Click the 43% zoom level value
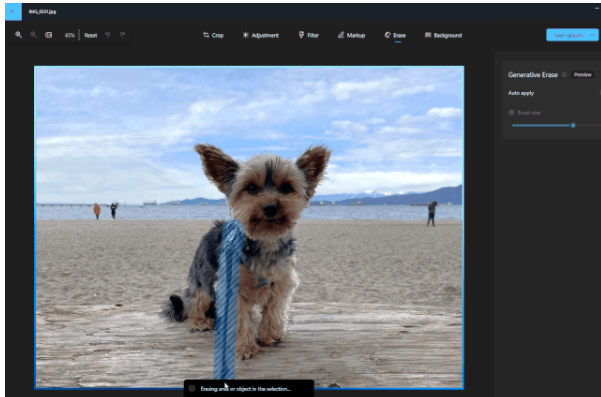 69,35
